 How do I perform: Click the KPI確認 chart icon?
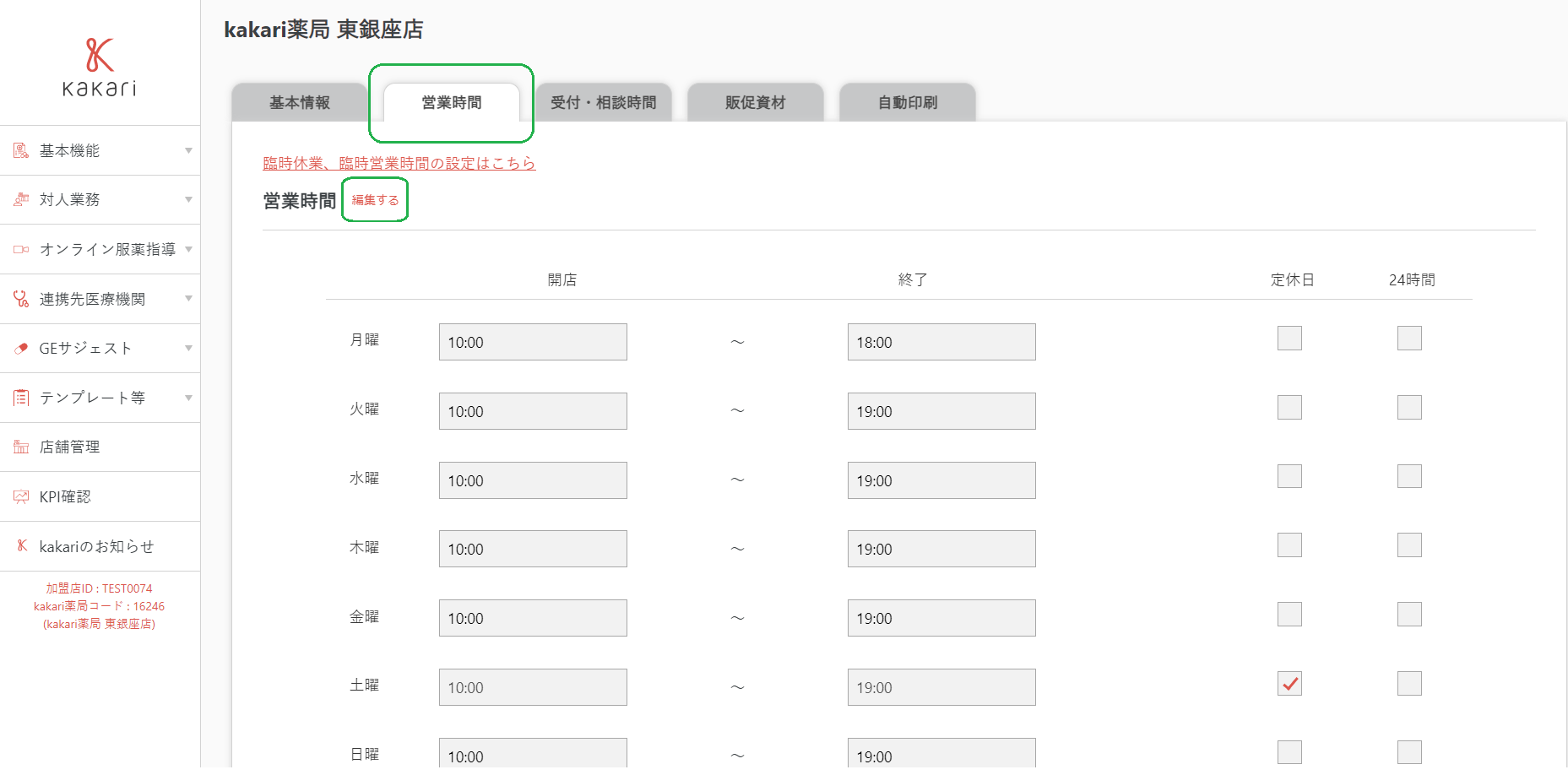pyautogui.click(x=21, y=496)
